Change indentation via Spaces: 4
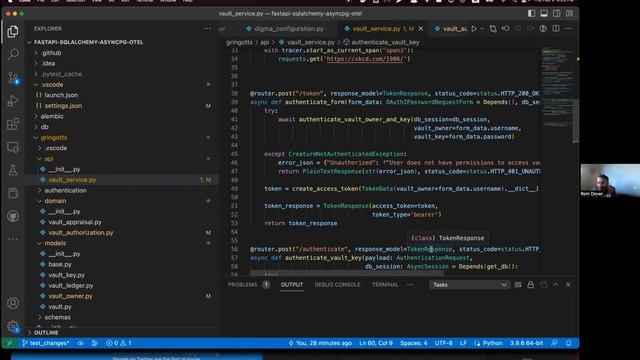This screenshot has height=360, width=640. [x=413, y=343]
